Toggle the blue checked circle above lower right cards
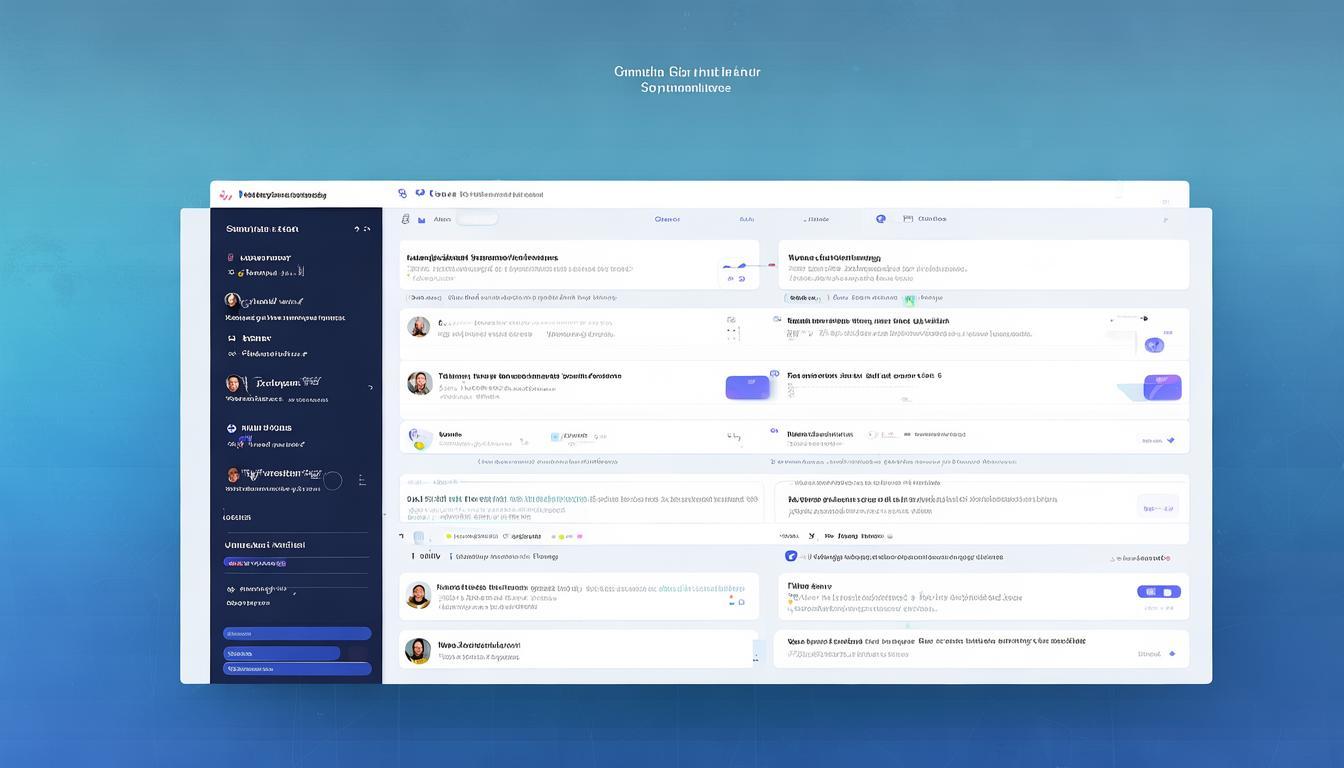Screen dimensions: 1344x768 coord(791,556)
